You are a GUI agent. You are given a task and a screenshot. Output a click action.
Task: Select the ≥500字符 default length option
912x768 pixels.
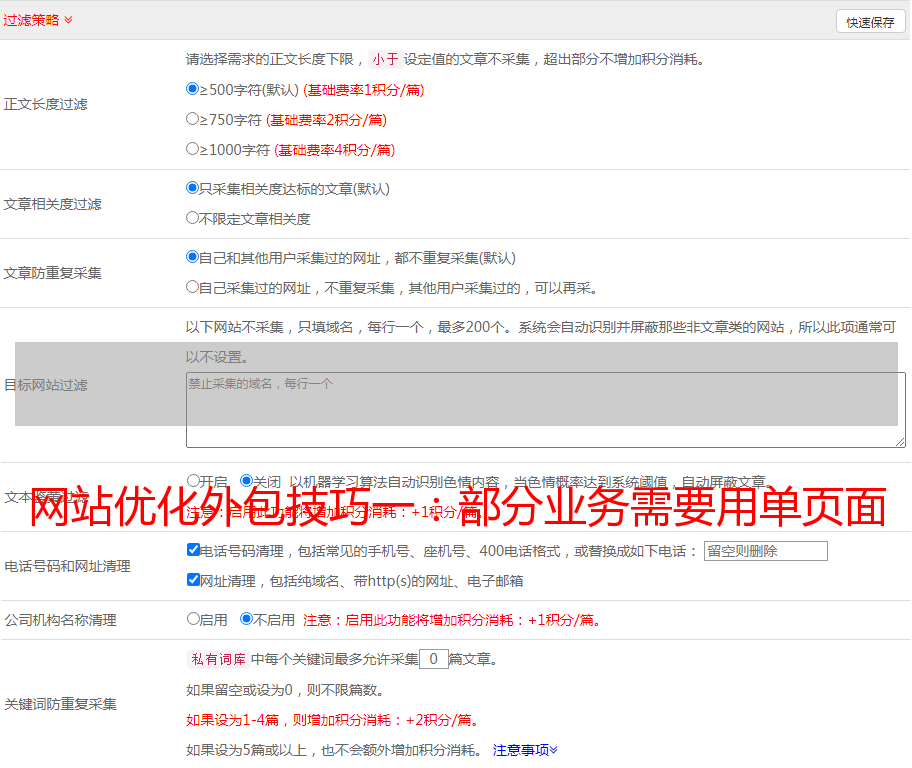click(193, 89)
